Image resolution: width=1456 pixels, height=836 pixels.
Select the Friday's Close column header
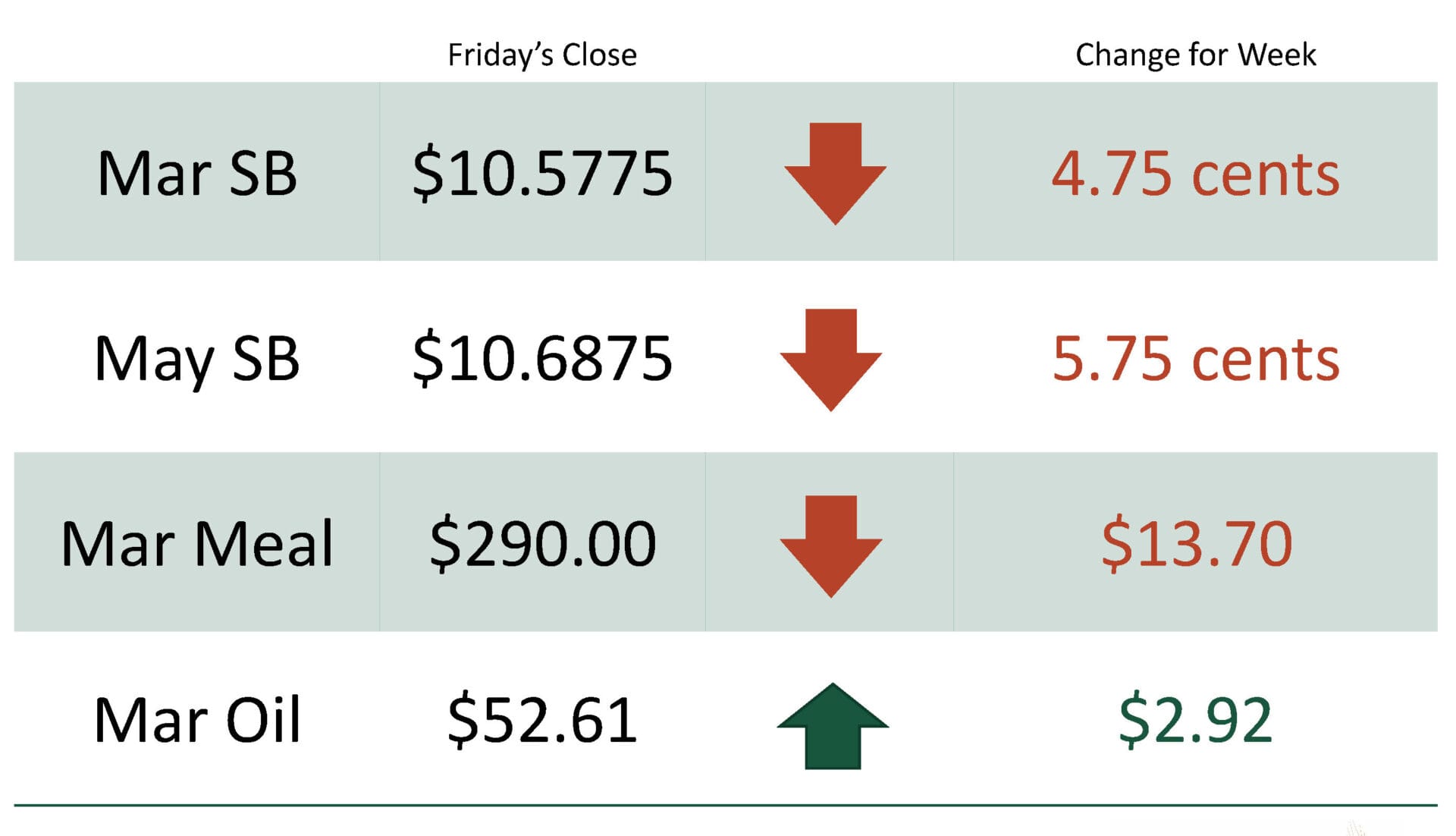point(542,55)
